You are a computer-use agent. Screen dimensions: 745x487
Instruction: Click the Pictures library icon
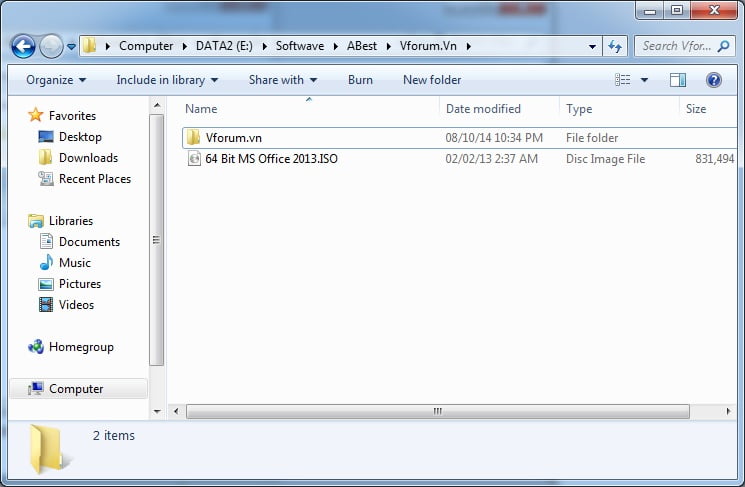[46, 284]
